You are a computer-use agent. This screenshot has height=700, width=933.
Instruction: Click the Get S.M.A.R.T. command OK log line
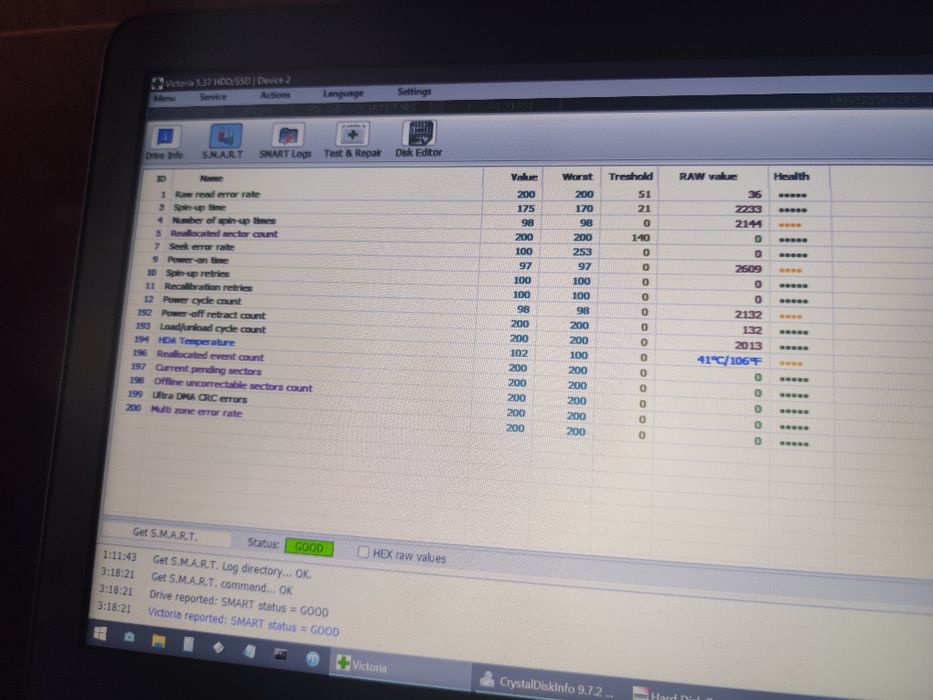coord(222,583)
